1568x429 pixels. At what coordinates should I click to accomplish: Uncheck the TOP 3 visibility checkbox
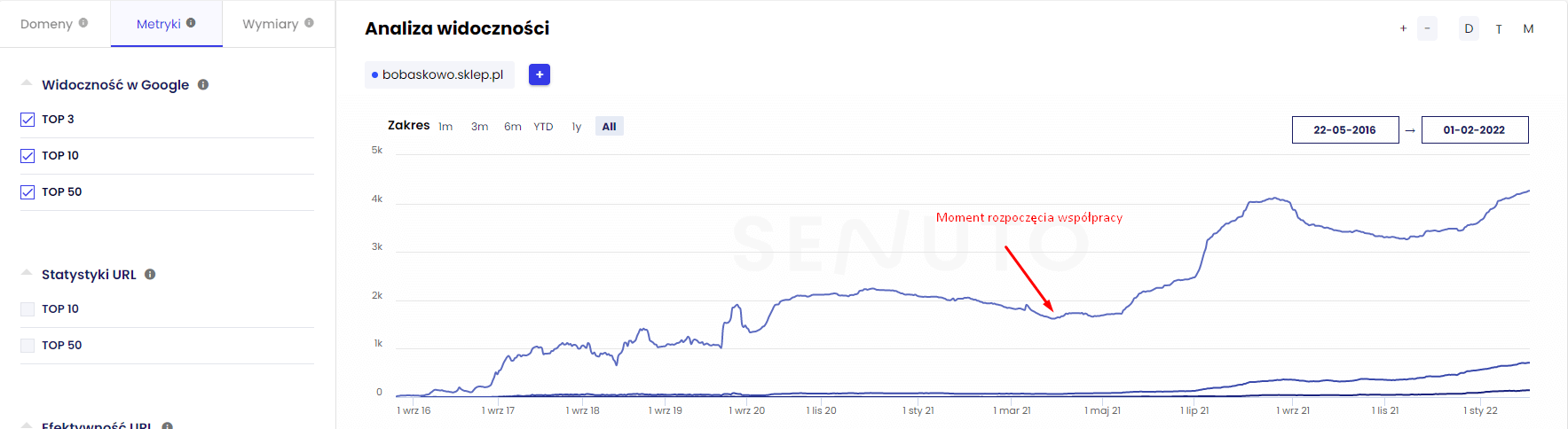click(28, 120)
